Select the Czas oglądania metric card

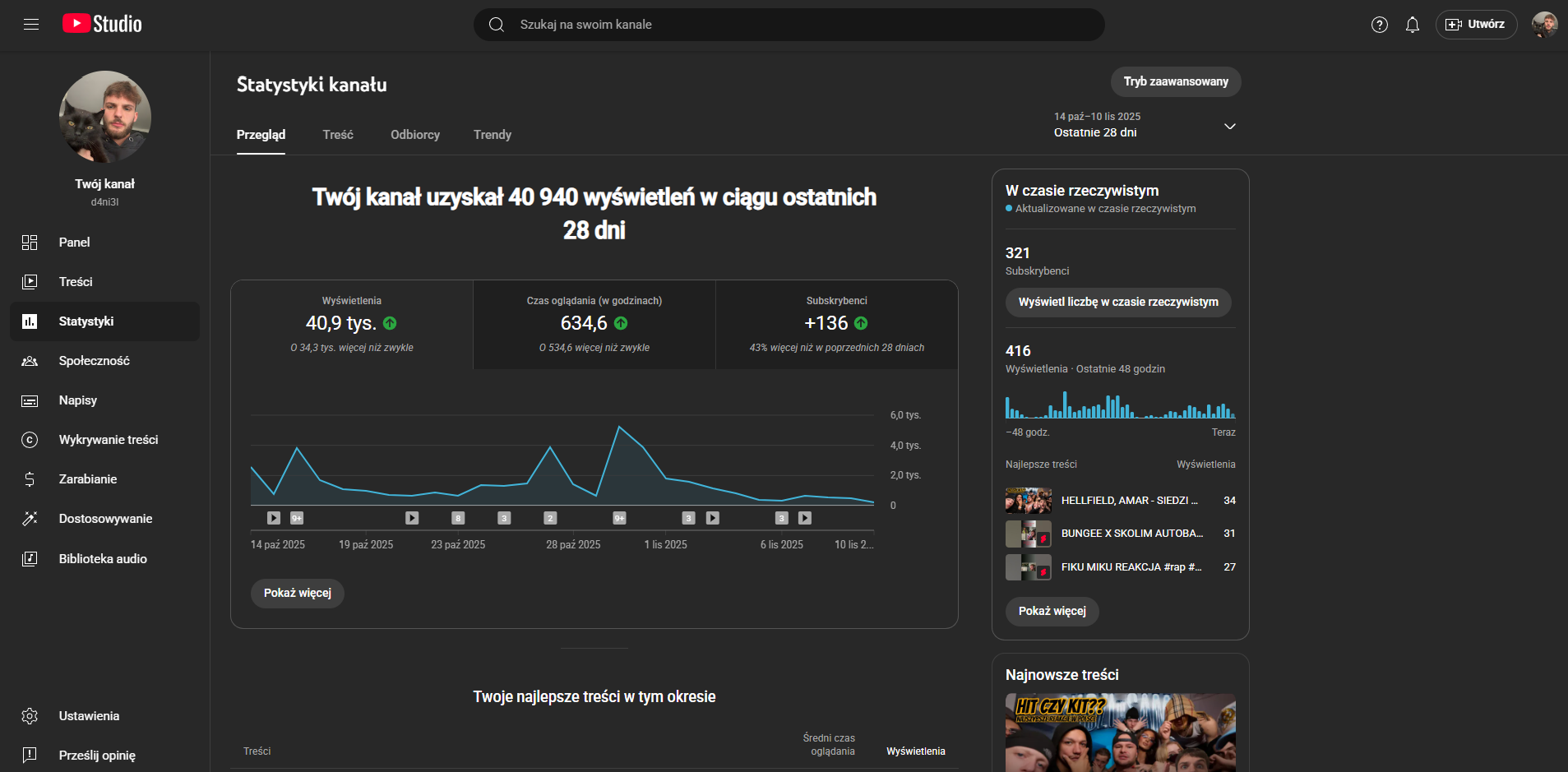click(x=594, y=324)
